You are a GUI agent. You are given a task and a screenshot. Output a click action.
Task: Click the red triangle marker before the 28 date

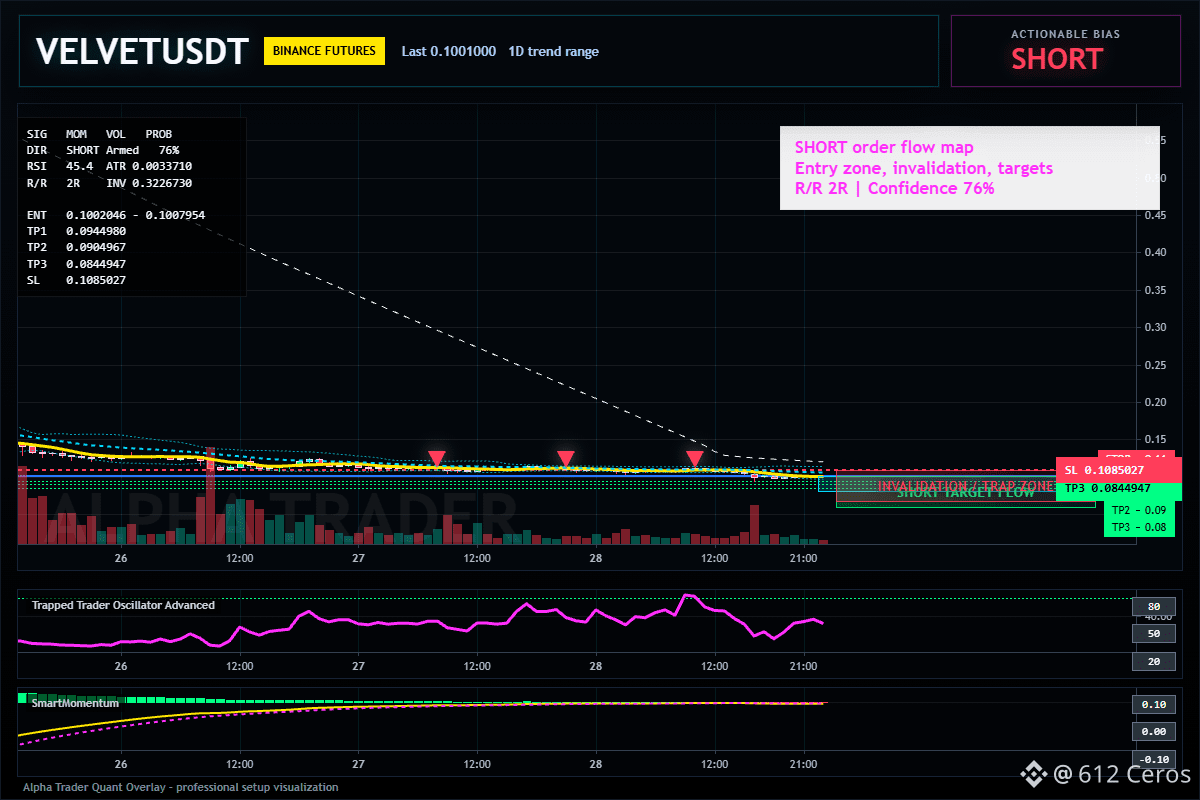click(566, 459)
